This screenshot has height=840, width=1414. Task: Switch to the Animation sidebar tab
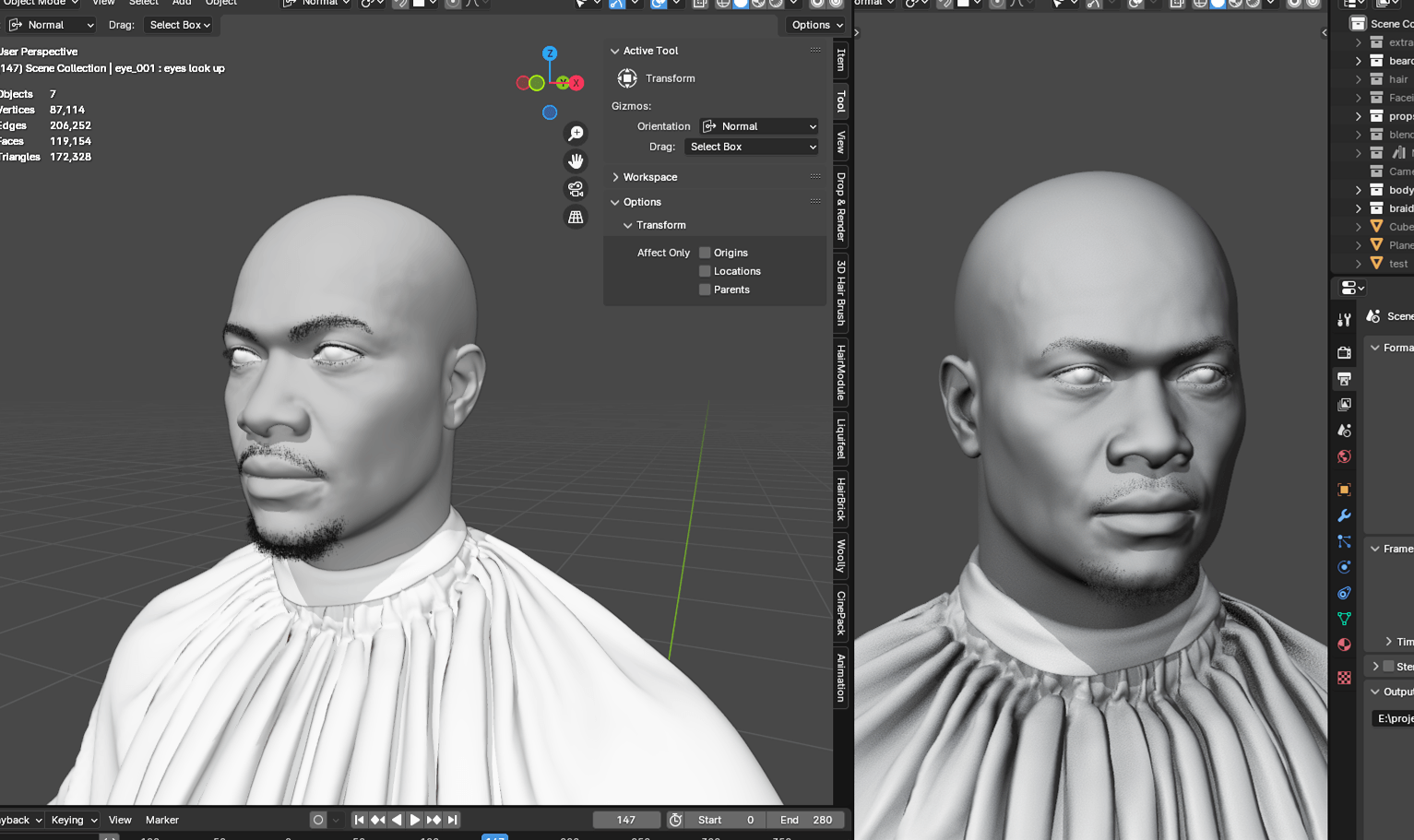tap(840, 680)
